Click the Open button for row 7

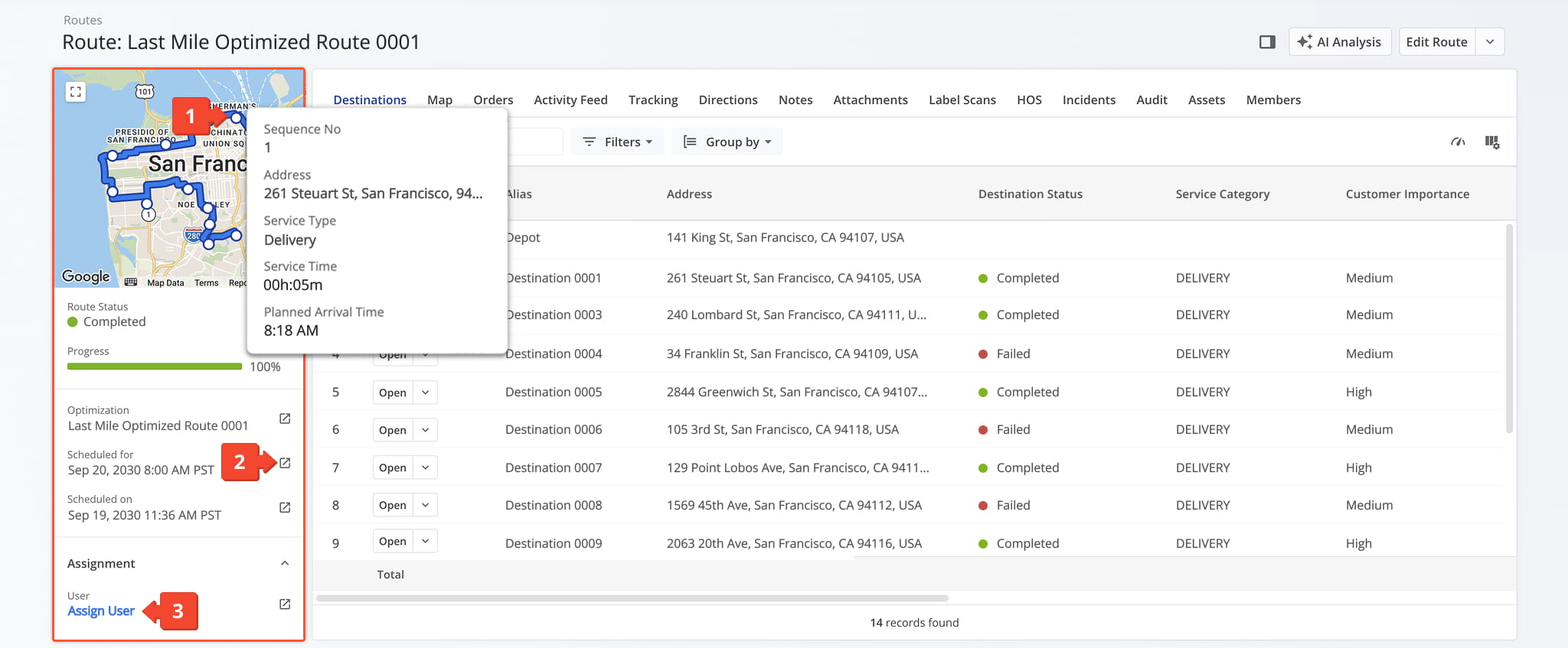click(x=393, y=467)
